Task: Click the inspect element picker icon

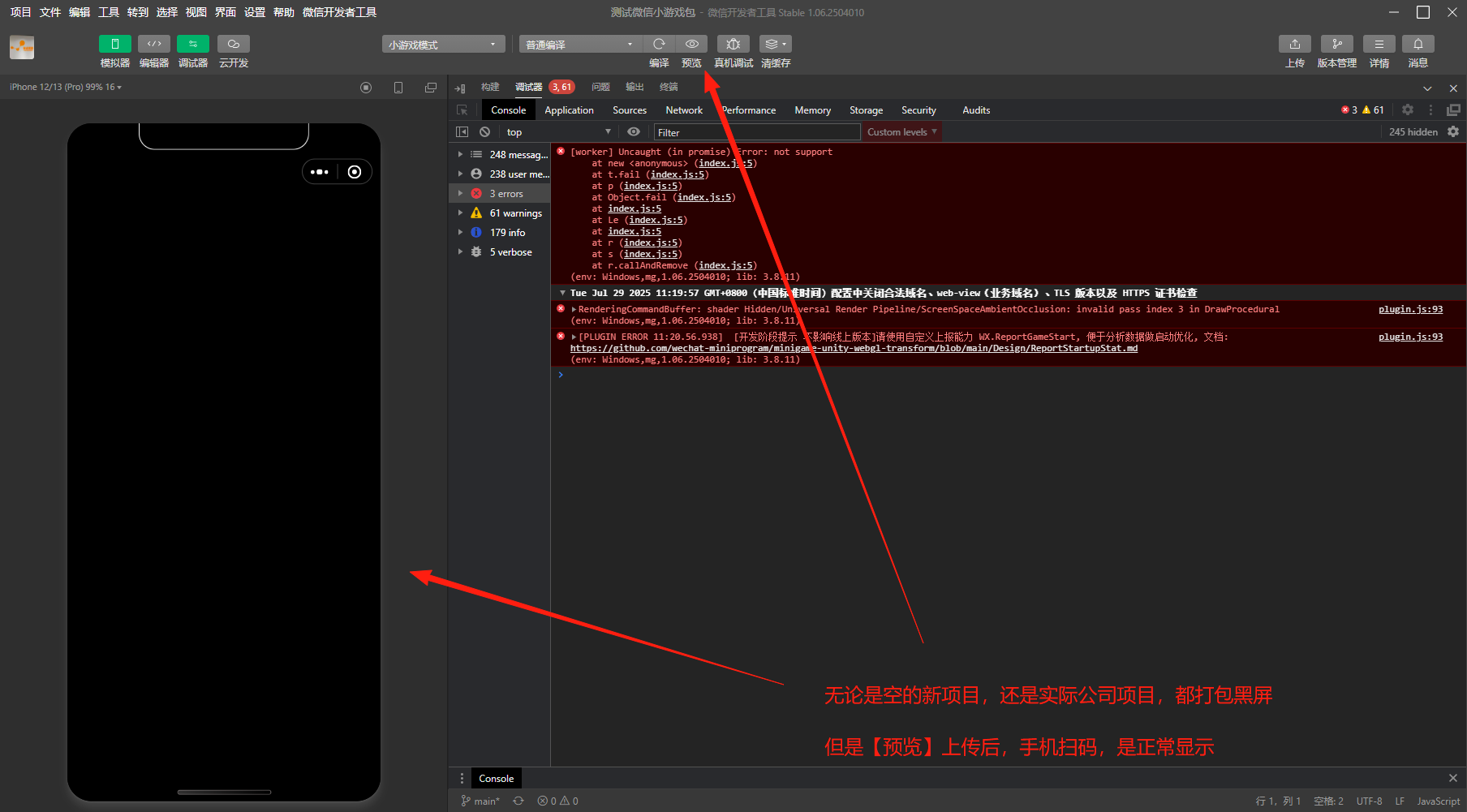Action: [462, 110]
